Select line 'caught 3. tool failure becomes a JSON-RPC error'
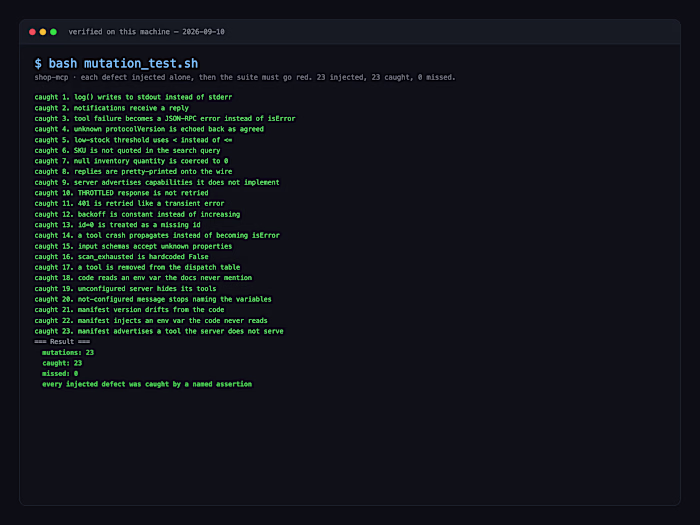 165,118
